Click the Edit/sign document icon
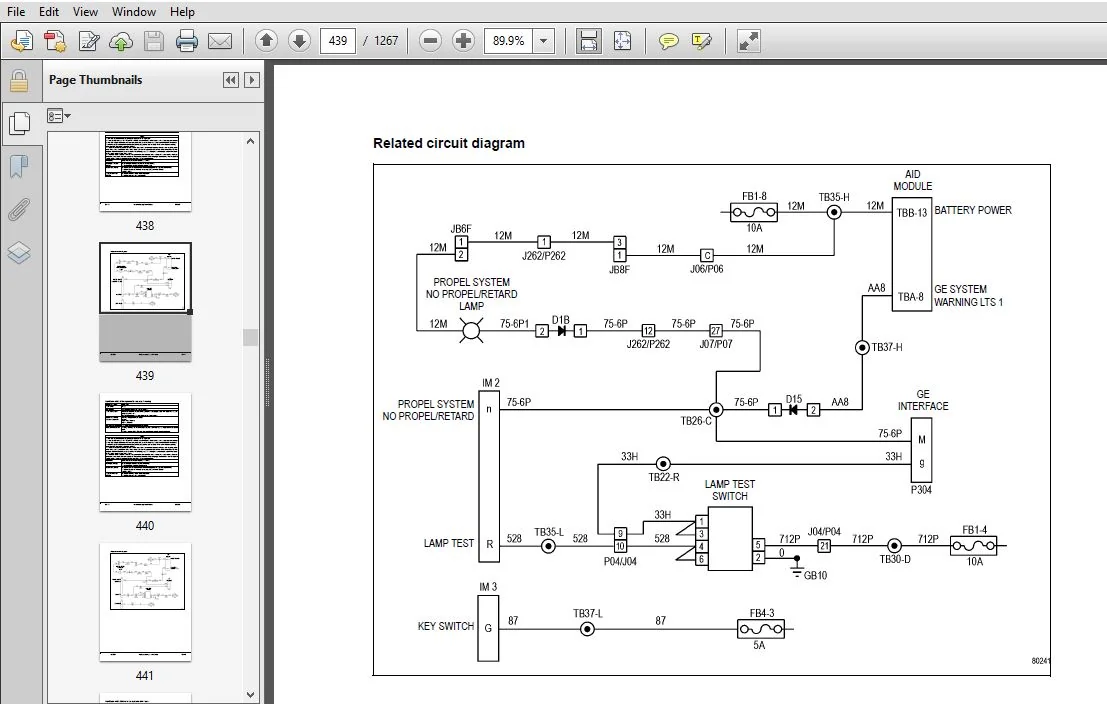The height and width of the screenshot is (704, 1107). coord(88,41)
